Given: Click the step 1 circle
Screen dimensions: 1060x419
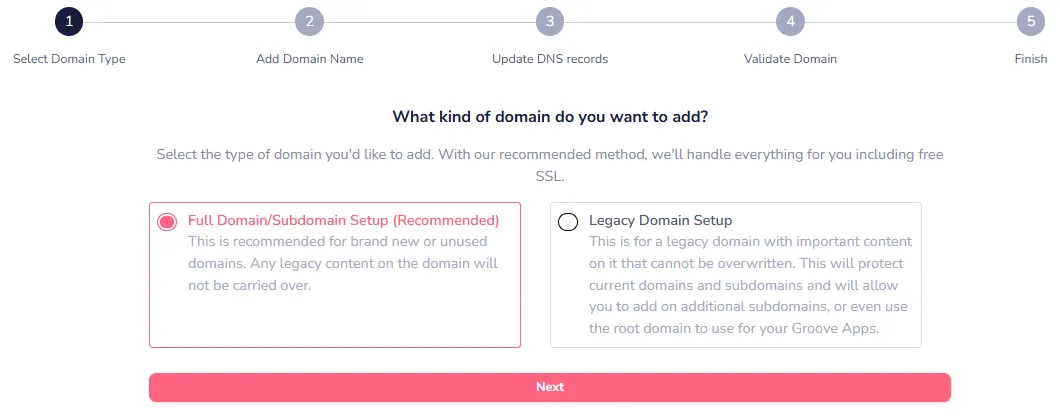Looking at the screenshot, I should click(69, 22).
